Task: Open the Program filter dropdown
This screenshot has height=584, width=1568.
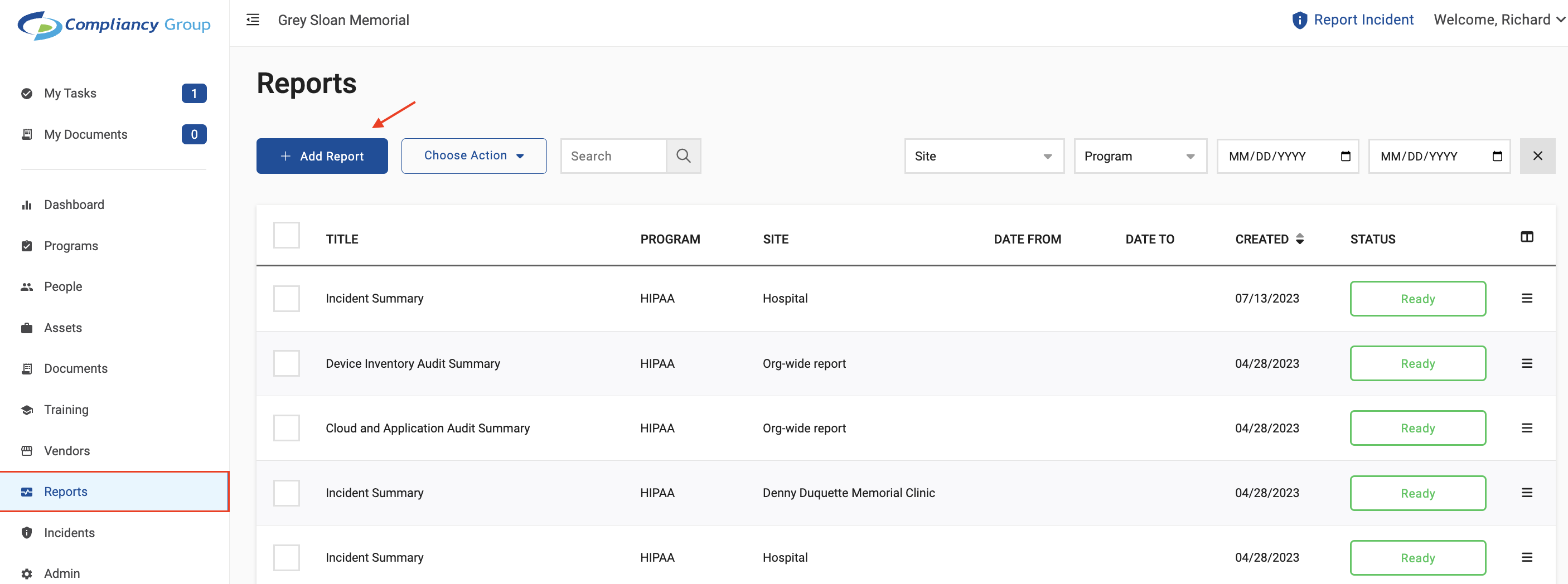Action: tap(1140, 157)
